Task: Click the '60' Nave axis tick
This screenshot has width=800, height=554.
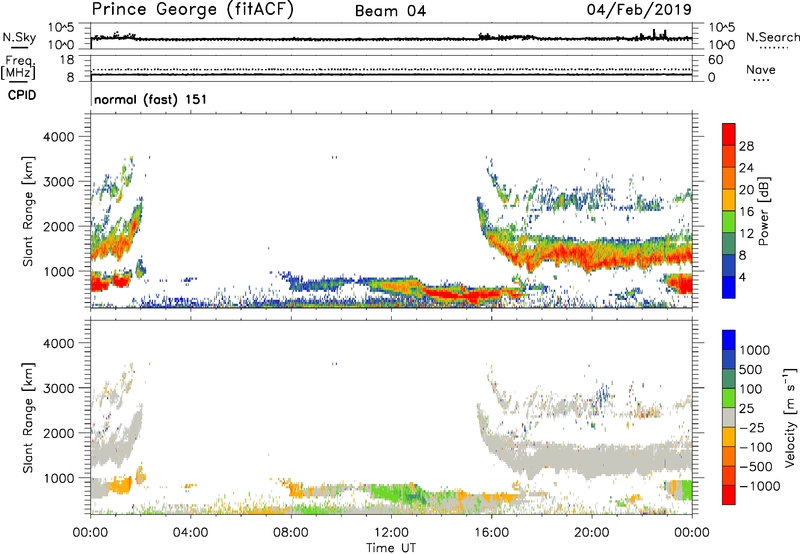Action: pyautogui.click(x=715, y=60)
